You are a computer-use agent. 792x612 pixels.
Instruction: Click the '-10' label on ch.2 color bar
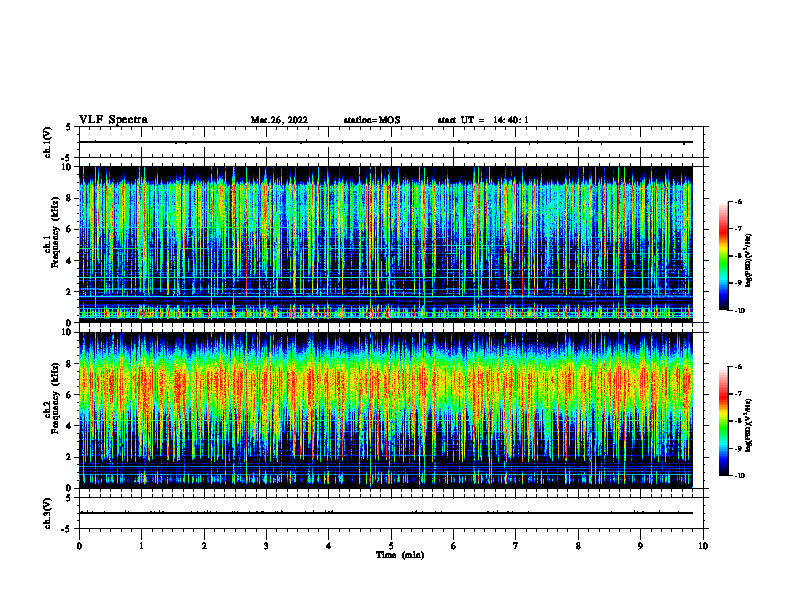(x=739, y=476)
